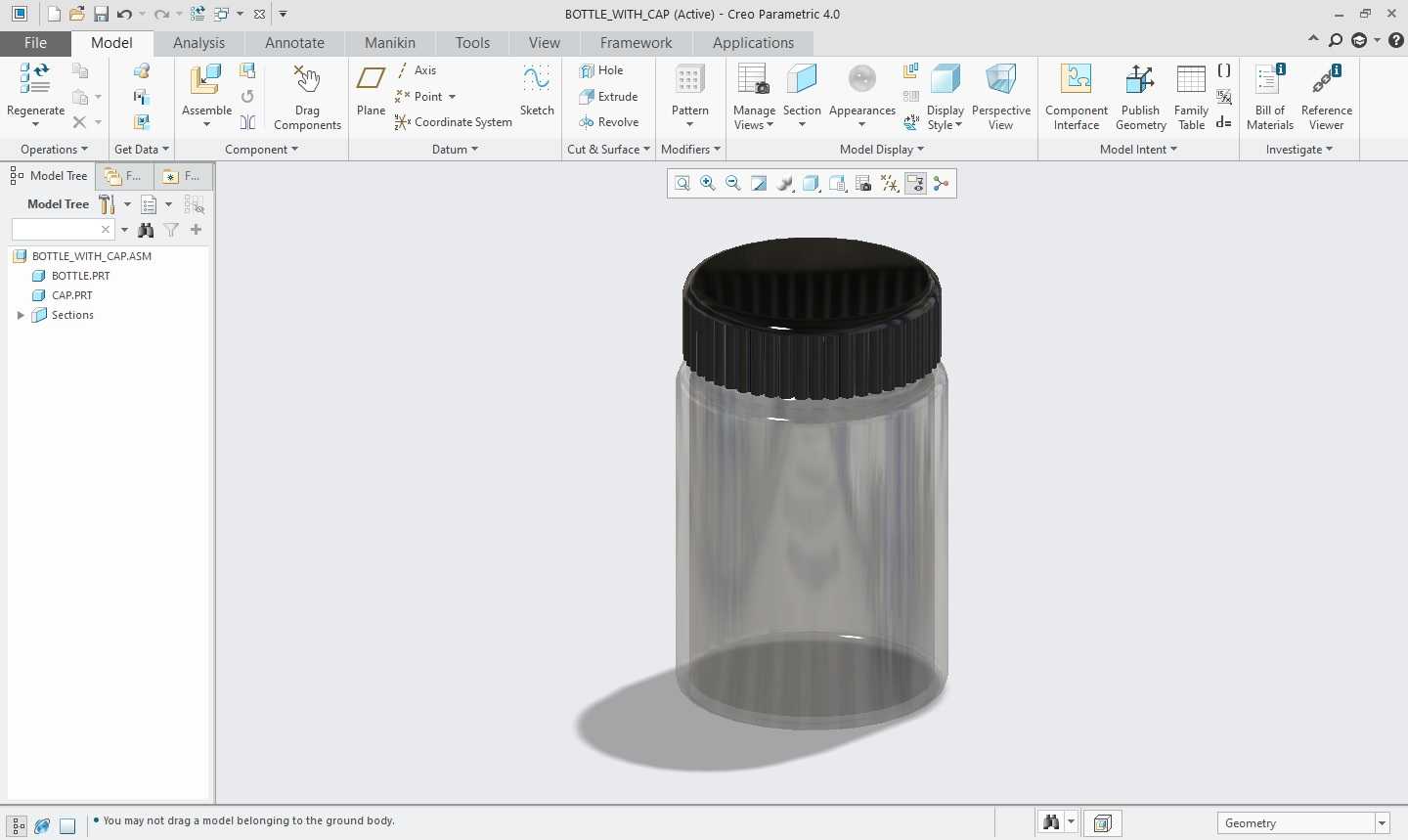This screenshot has height=840, width=1408.
Task: Click Saved Orientations in graphics toolbar
Action: pyautogui.click(x=837, y=184)
